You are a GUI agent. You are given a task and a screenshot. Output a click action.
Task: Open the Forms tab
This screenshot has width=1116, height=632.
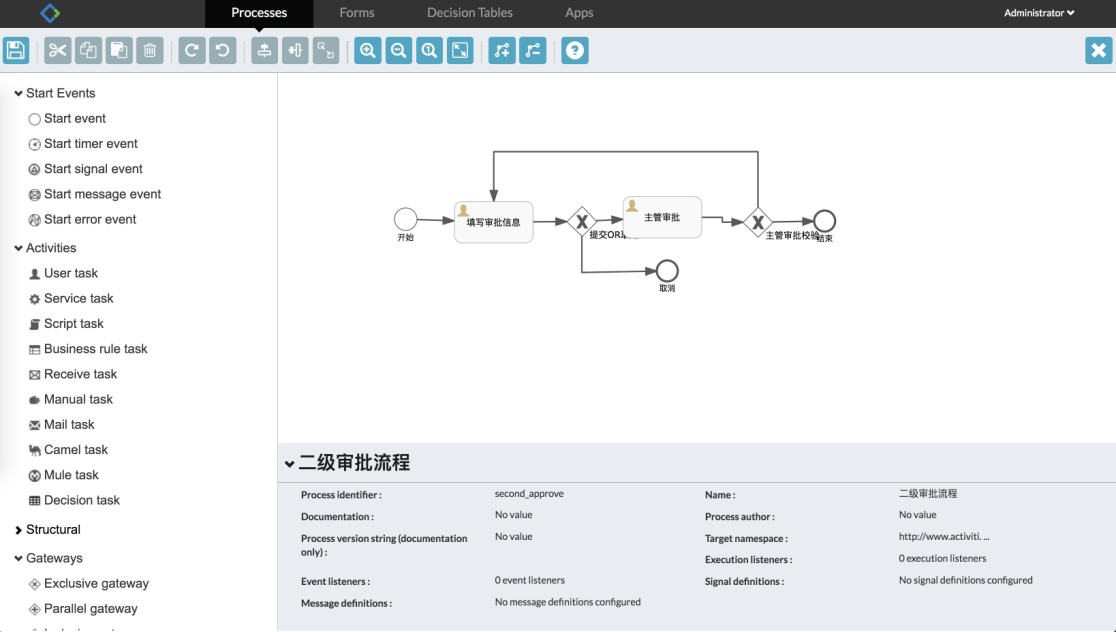click(356, 13)
